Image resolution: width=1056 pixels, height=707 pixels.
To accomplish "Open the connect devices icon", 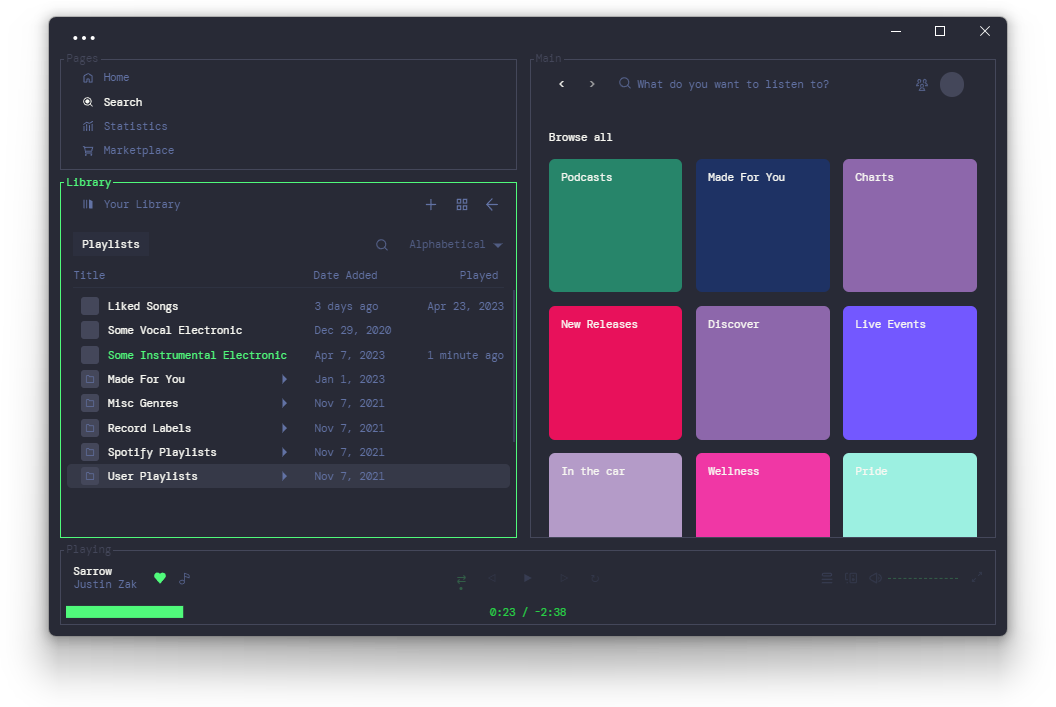I will tap(851, 578).
